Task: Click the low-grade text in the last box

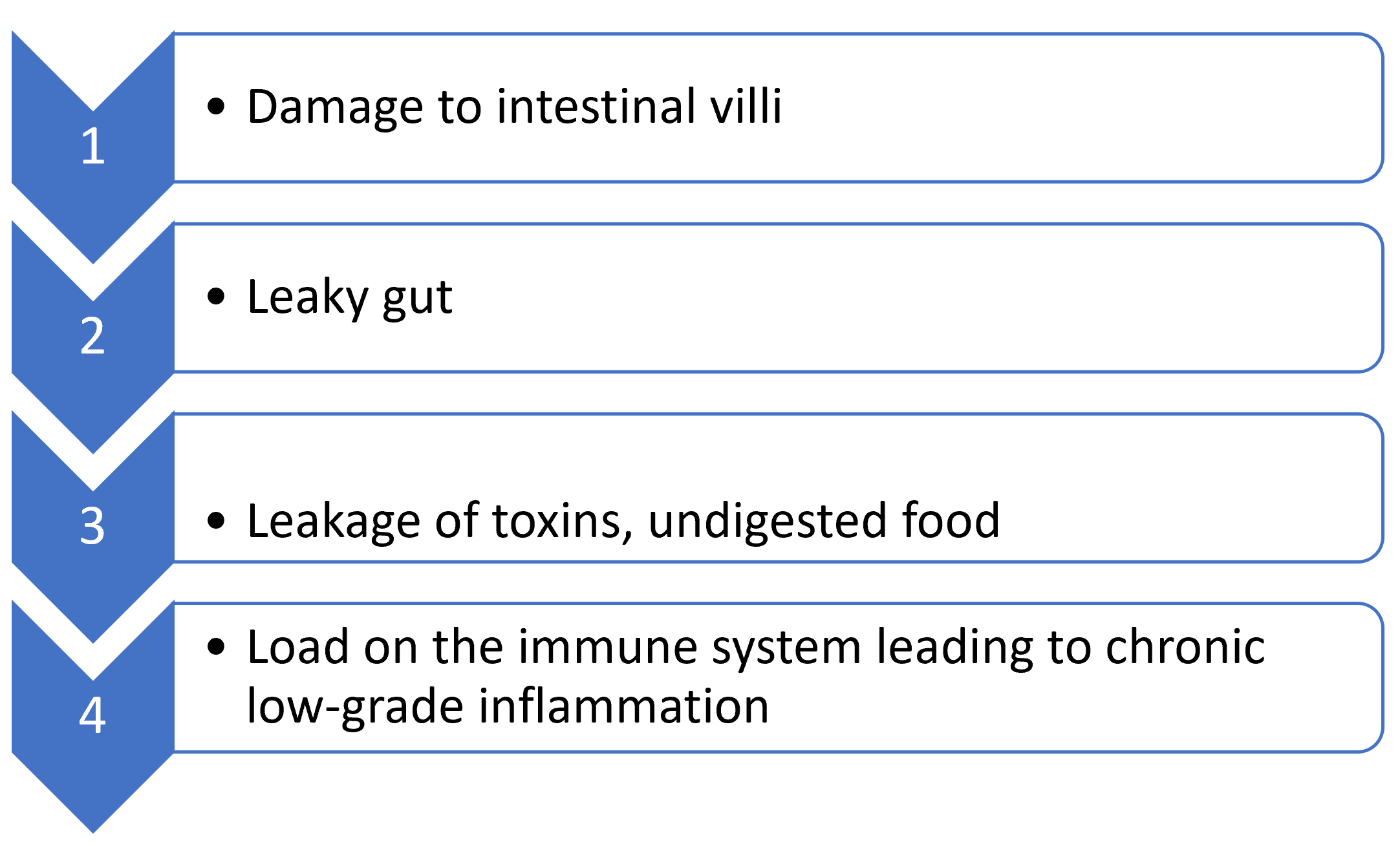Action: point(356,706)
